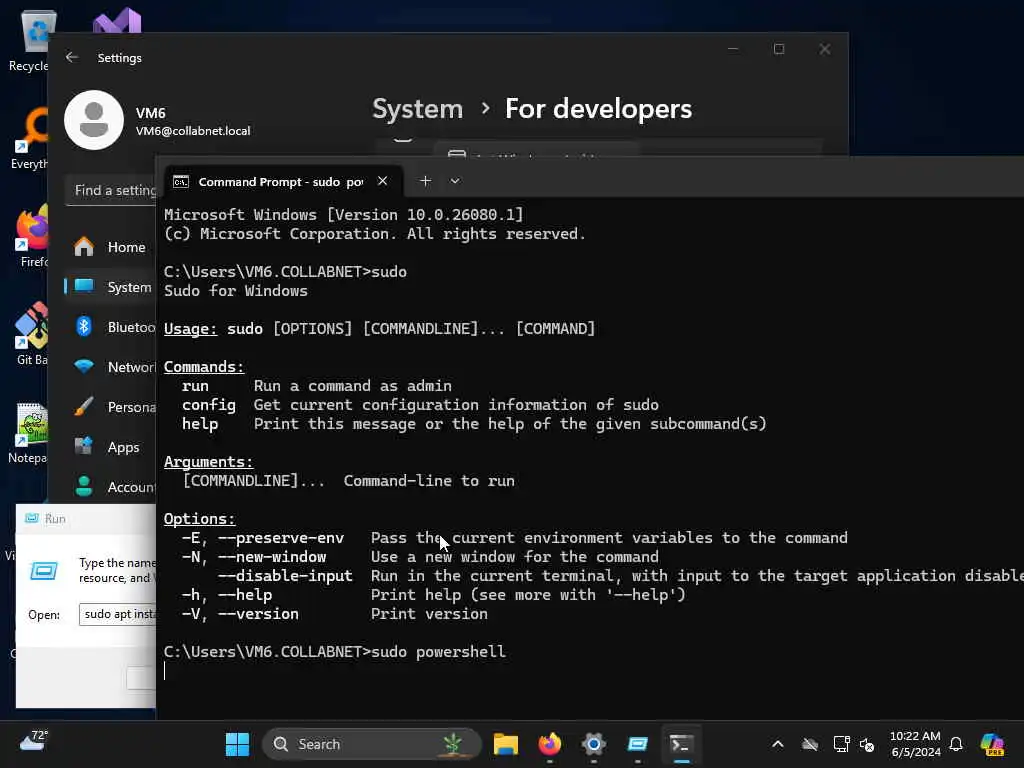The image size is (1024, 768).
Task: Select System in Settings sidebar
Action: [x=111, y=287]
